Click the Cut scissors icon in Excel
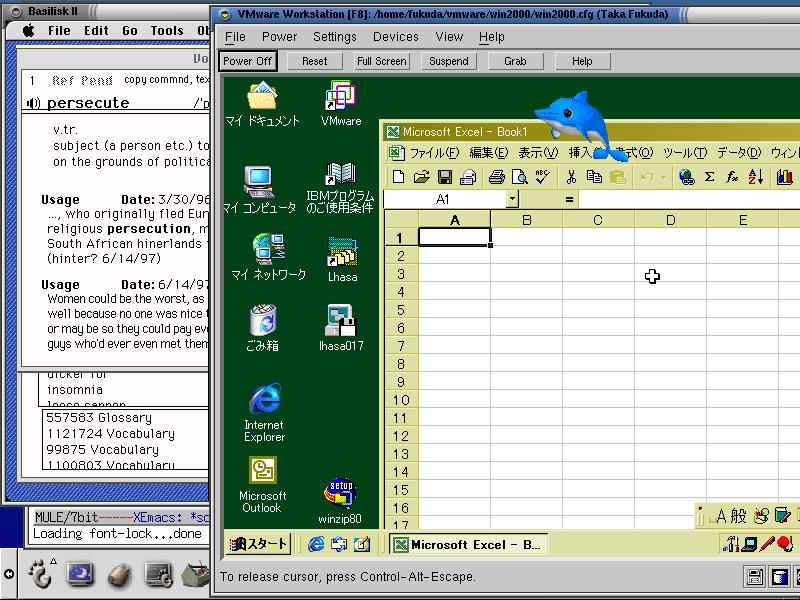Viewport: 800px width, 600px height. tap(571, 177)
